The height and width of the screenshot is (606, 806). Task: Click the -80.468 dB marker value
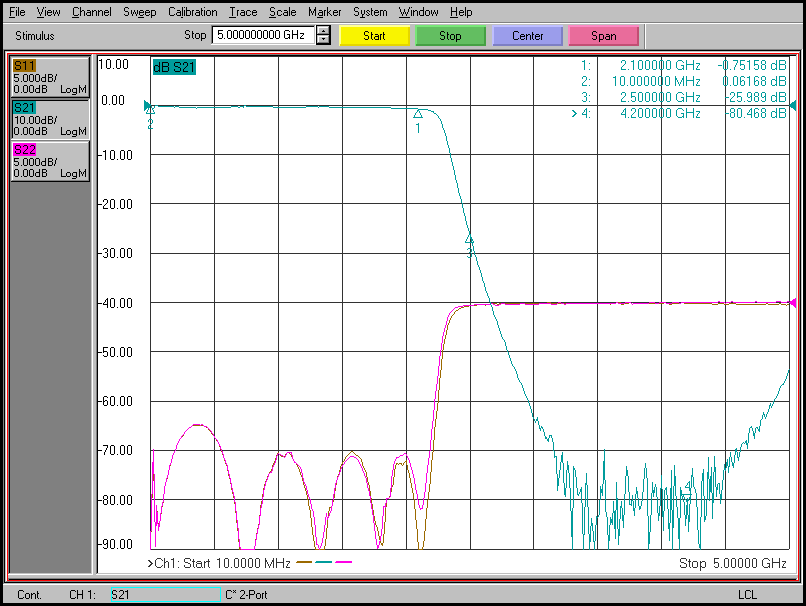point(756,113)
